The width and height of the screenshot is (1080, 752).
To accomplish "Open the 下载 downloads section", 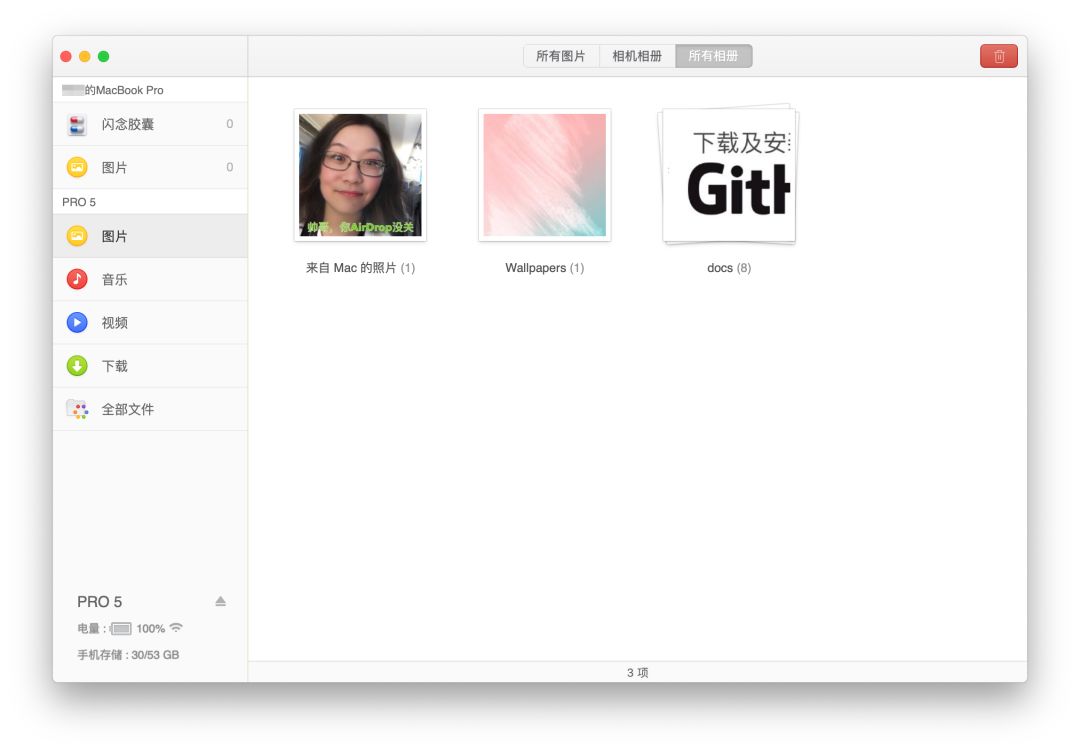I will click(115, 365).
